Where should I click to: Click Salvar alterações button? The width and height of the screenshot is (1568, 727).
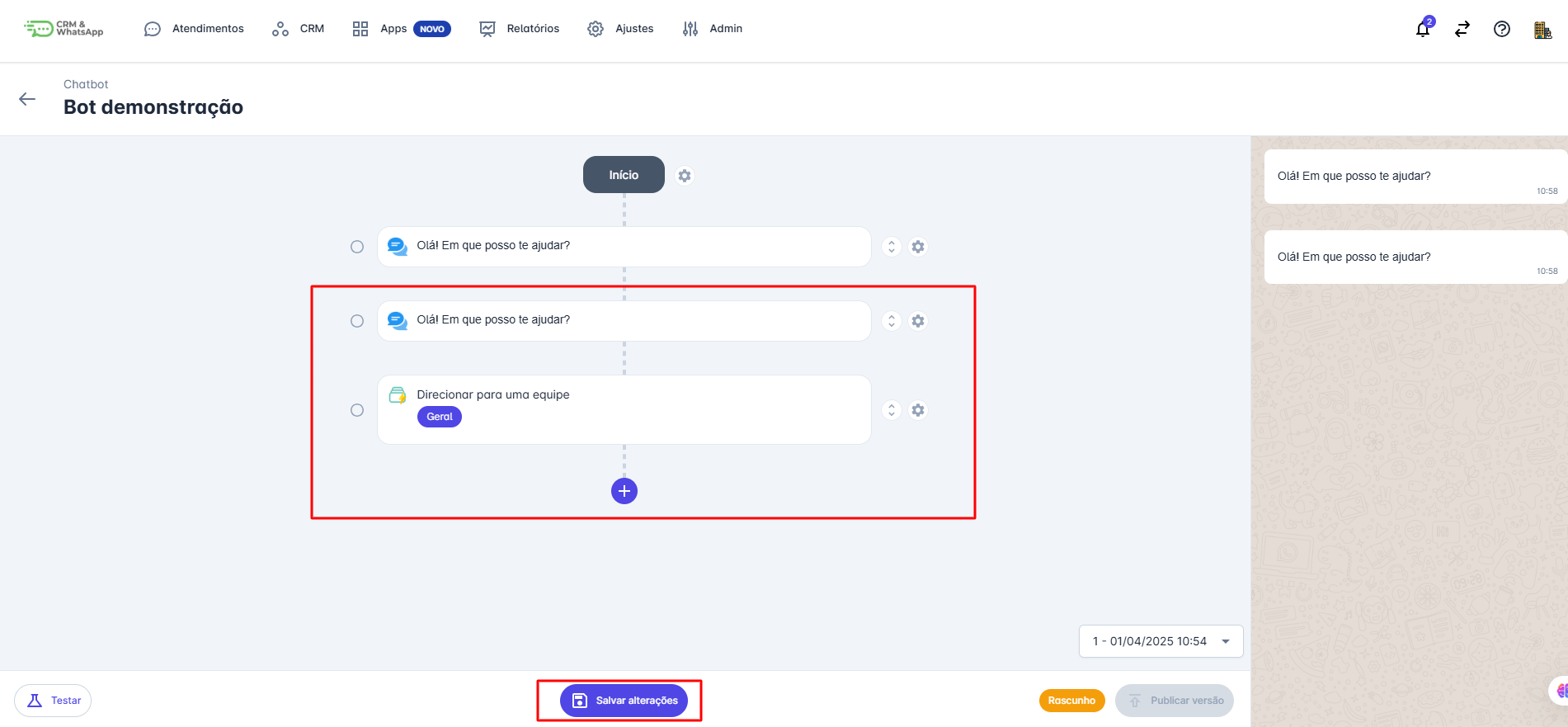[x=624, y=701]
